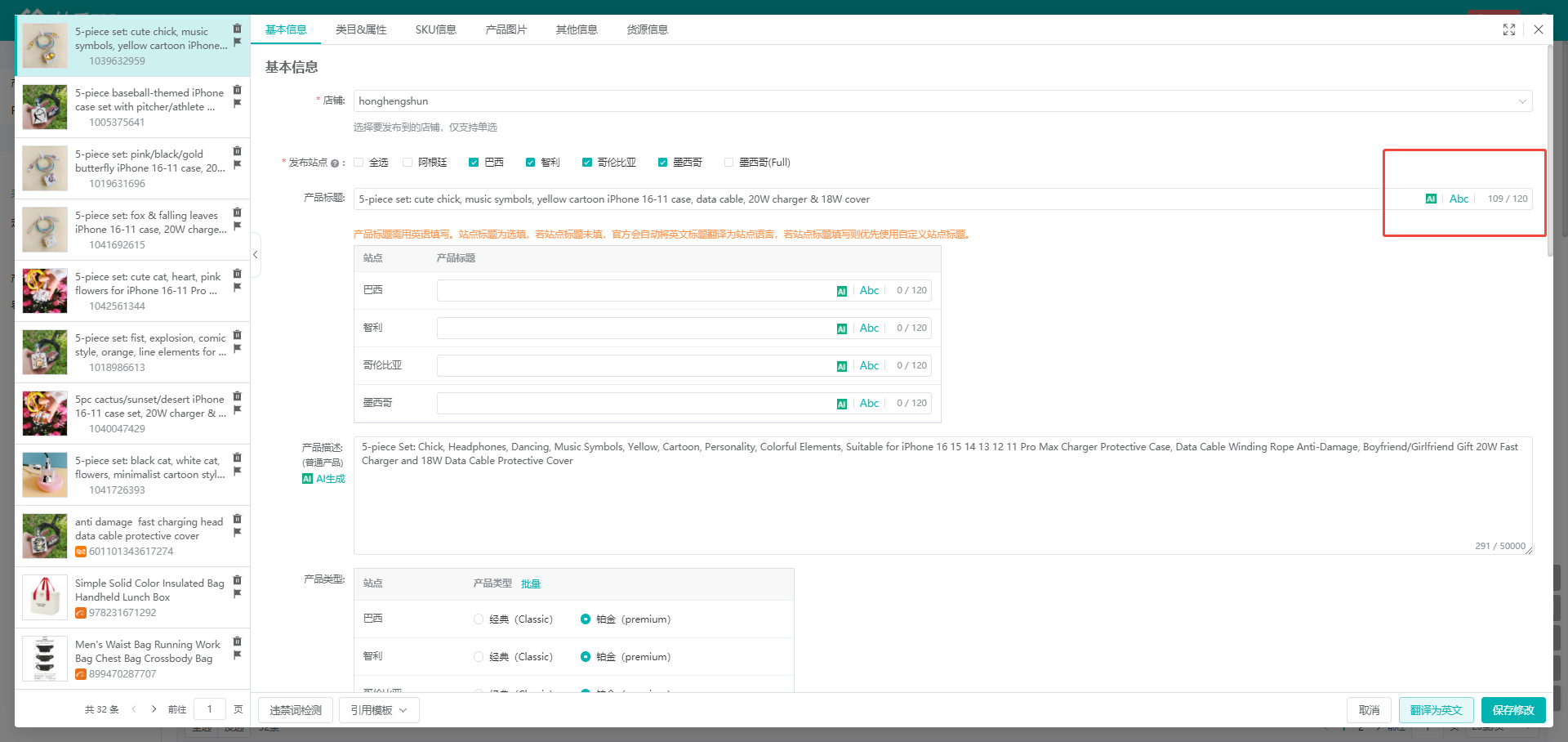This screenshot has height=742, width=1568.
Task: Click the AI icon in the main product title field
Action: point(1431,199)
